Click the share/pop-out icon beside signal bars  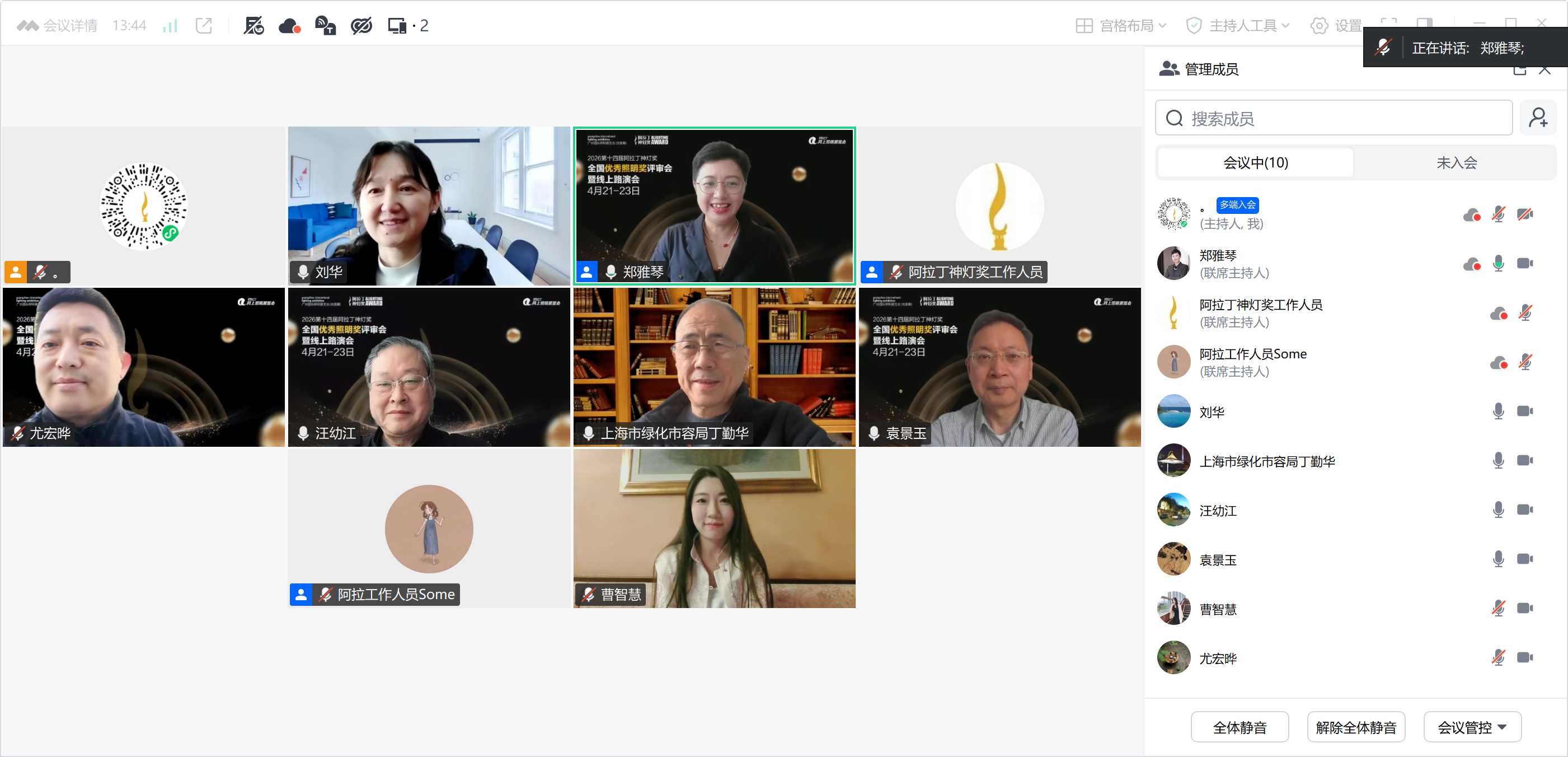[204, 26]
